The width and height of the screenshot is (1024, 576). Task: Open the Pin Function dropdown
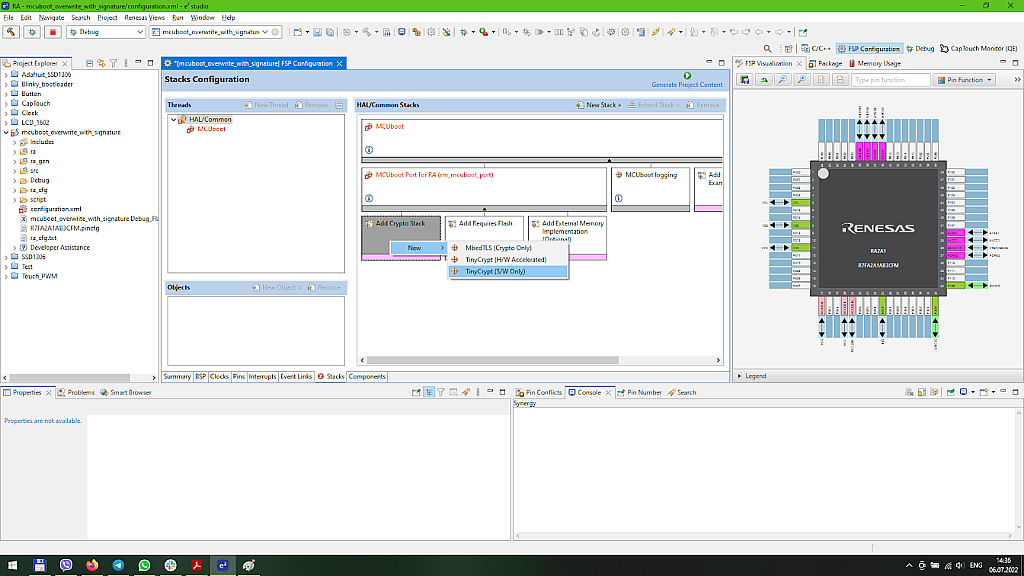click(964, 80)
